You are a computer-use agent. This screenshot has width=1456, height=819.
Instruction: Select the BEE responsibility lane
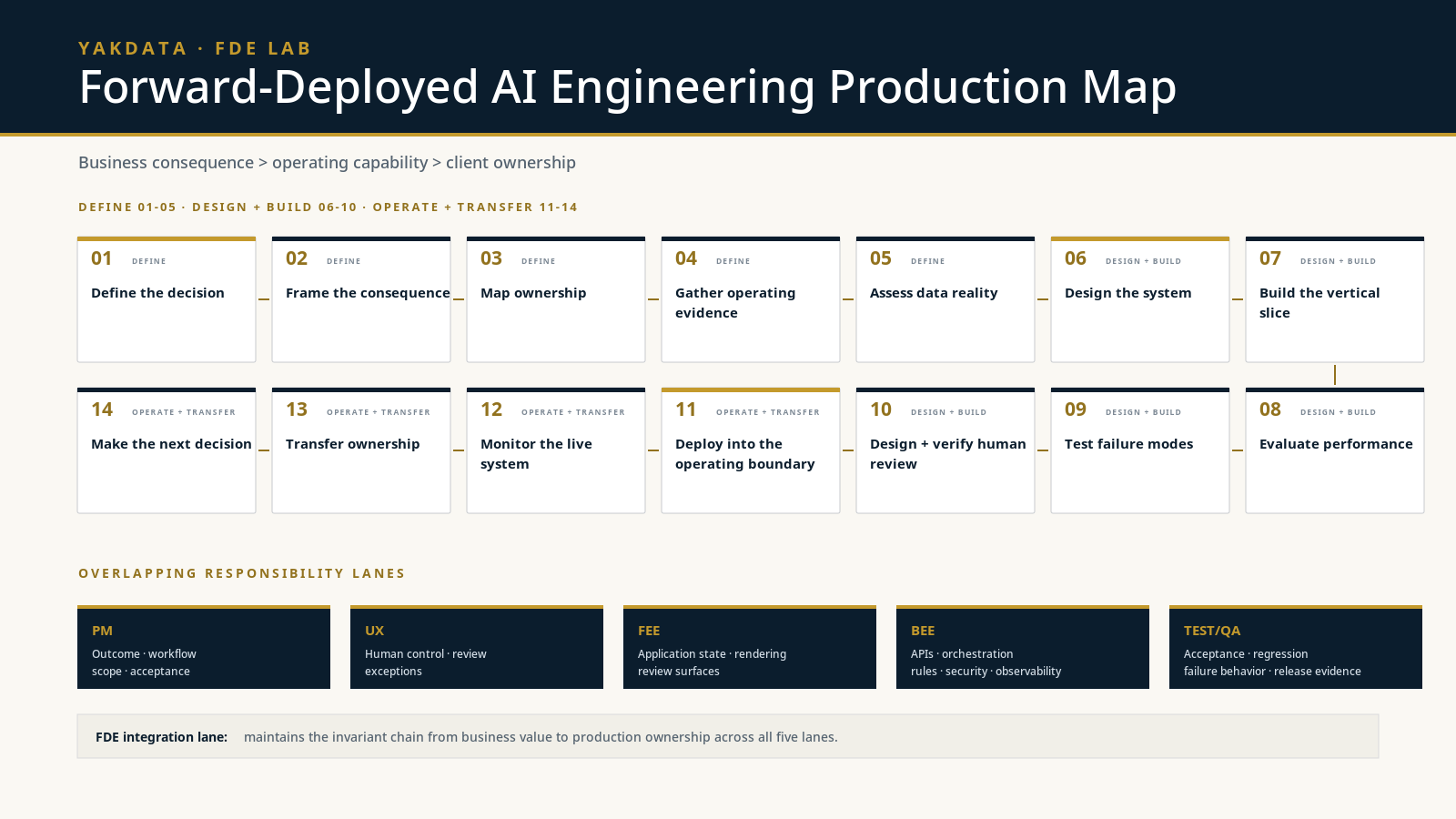(x=1023, y=647)
